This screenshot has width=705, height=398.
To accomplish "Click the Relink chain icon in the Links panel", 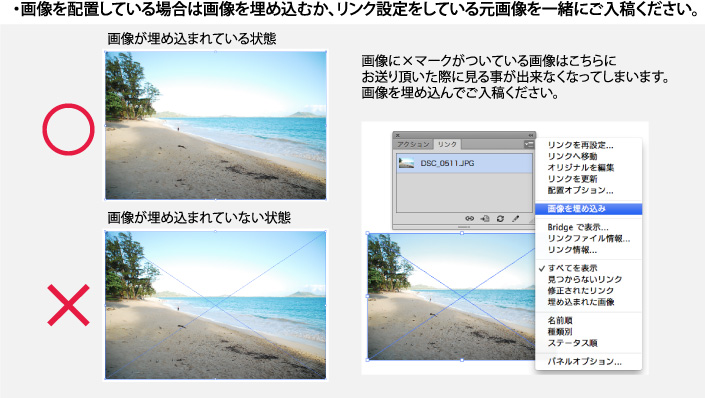I will (469, 219).
